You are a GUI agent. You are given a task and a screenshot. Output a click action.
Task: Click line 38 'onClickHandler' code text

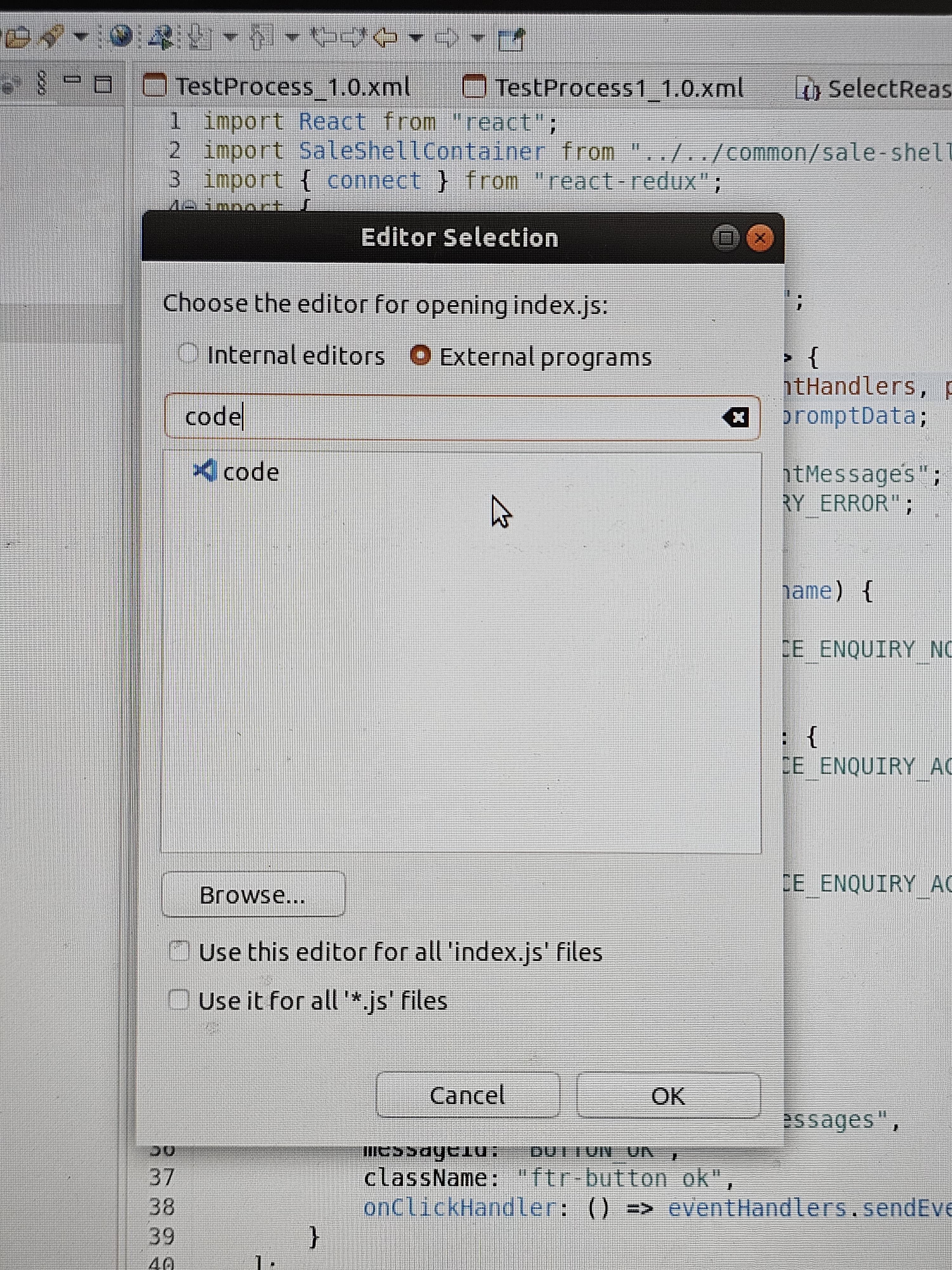pos(657,1207)
